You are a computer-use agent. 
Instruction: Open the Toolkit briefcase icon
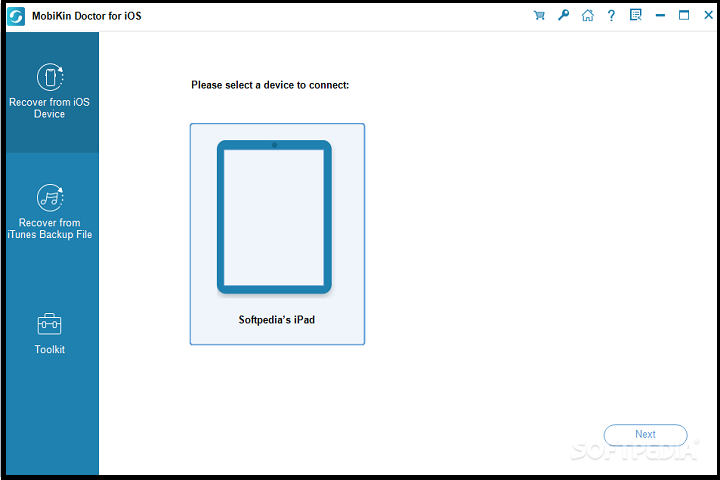(x=50, y=324)
